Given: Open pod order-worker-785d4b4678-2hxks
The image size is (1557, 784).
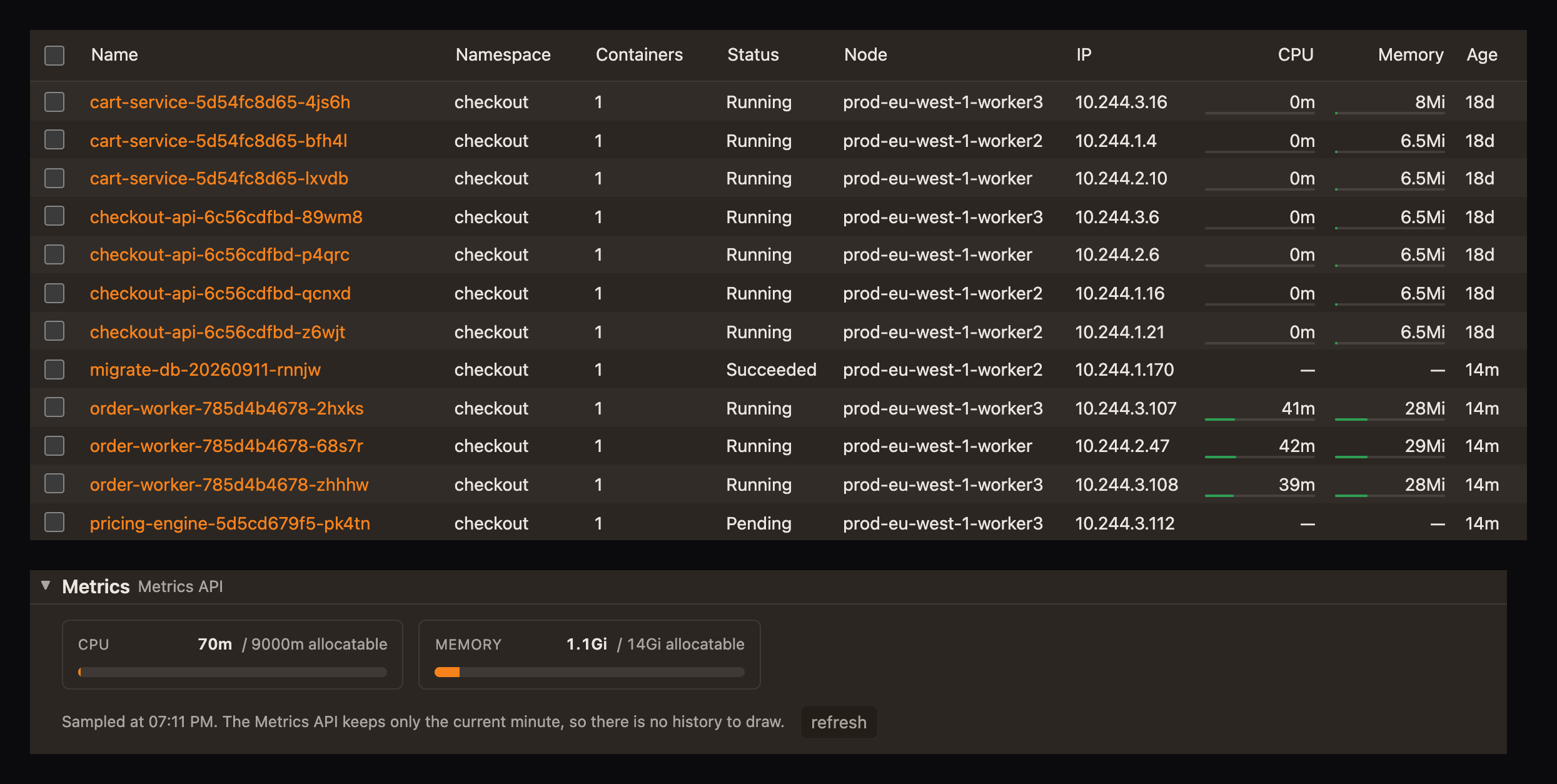Looking at the screenshot, I should [226, 408].
